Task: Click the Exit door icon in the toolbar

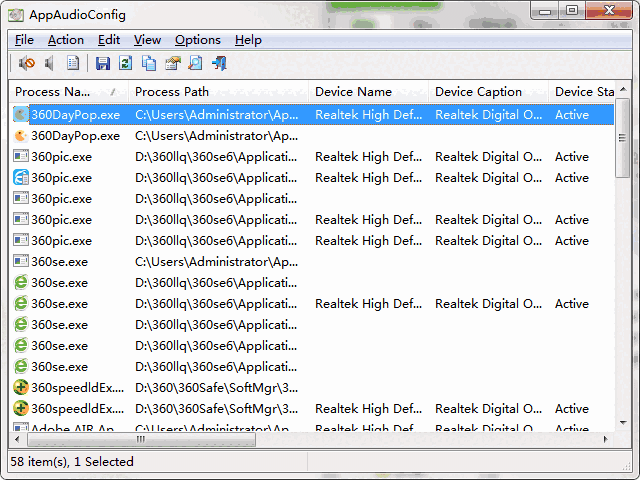Action: 219,63
